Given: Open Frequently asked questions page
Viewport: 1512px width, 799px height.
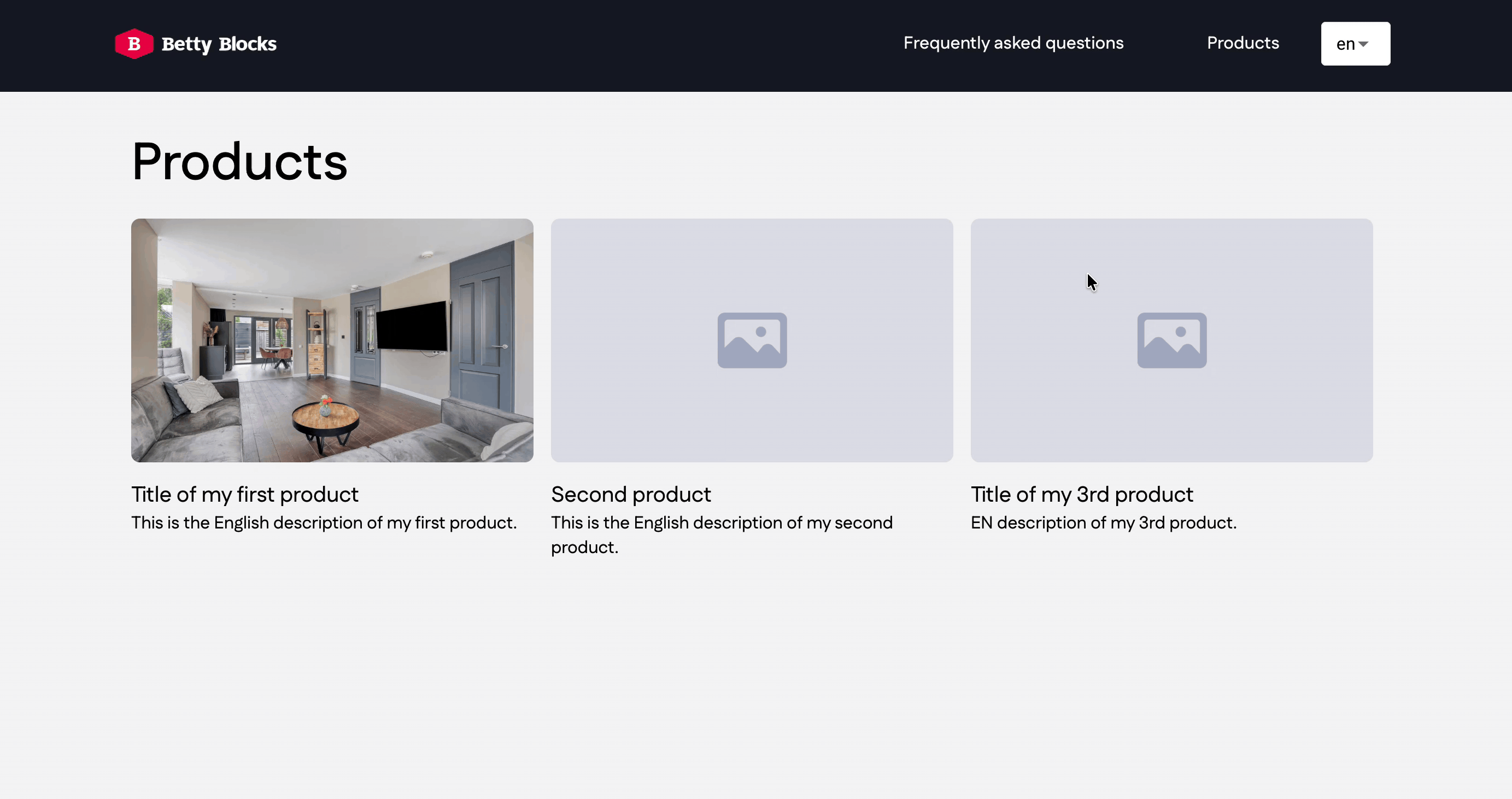Looking at the screenshot, I should [x=1013, y=43].
